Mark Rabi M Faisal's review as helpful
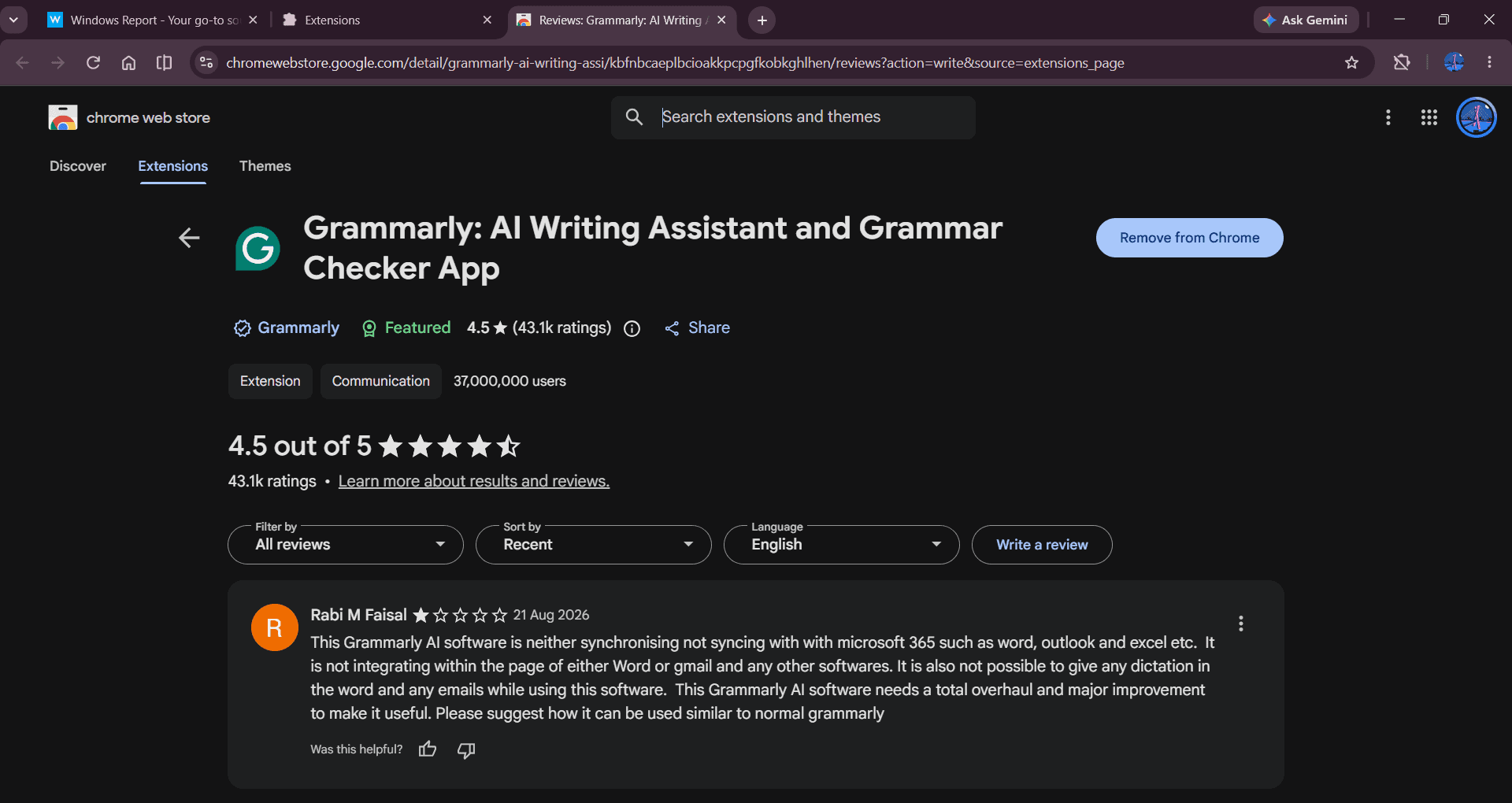This screenshot has width=1512, height=803. point(428,749)
